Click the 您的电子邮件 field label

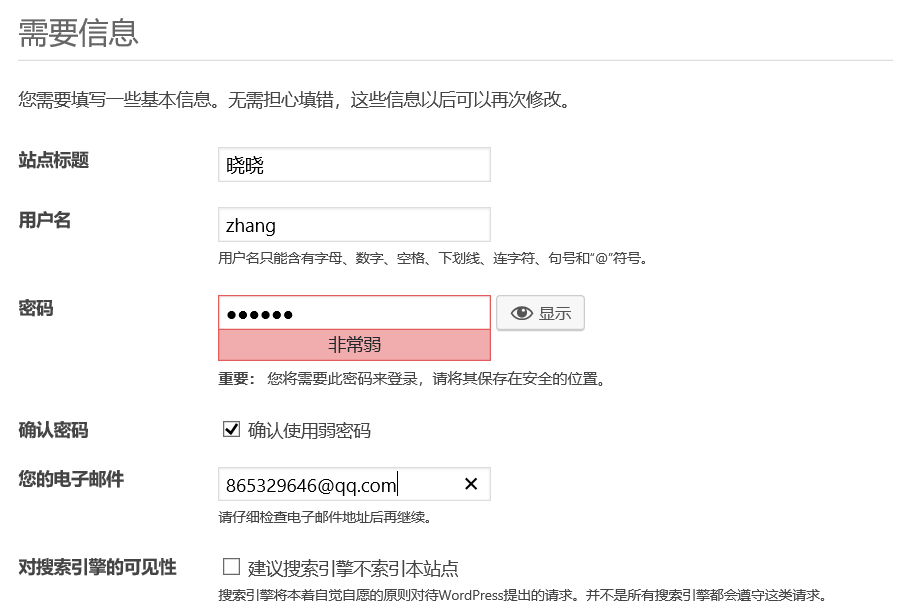point(71,479)
